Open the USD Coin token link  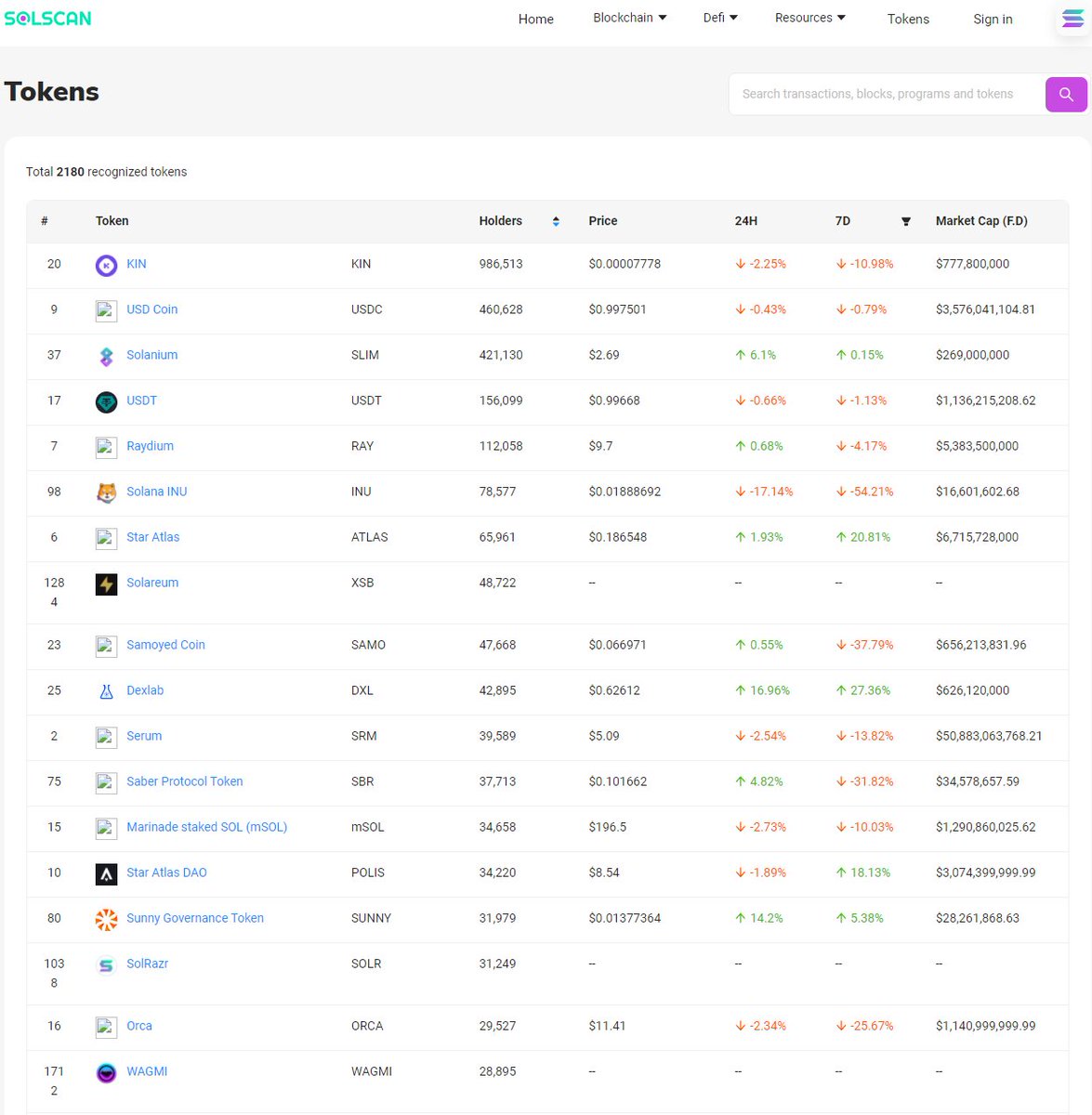[x=151, y=309]
